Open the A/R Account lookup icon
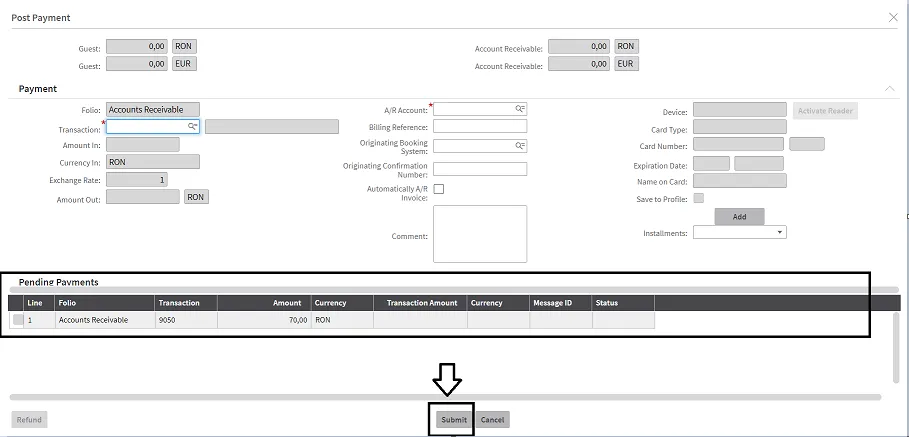 (520, 108)
